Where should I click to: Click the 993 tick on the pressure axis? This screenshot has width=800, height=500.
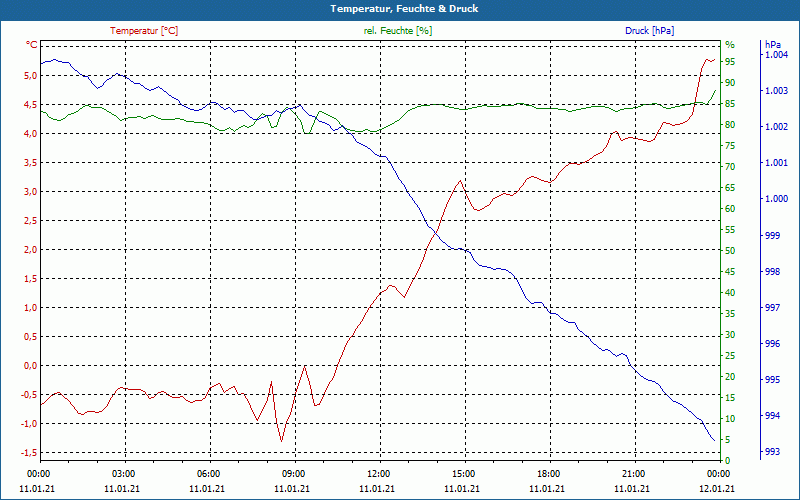772,452
